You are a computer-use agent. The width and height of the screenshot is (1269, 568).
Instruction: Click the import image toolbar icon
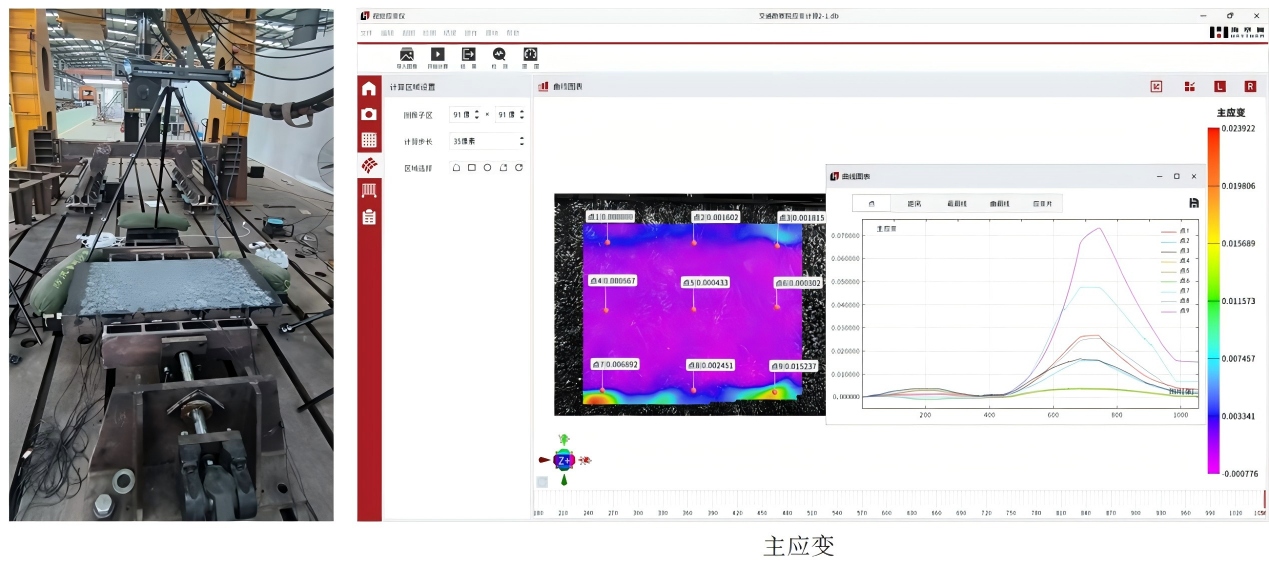click(x=406, y=55)
